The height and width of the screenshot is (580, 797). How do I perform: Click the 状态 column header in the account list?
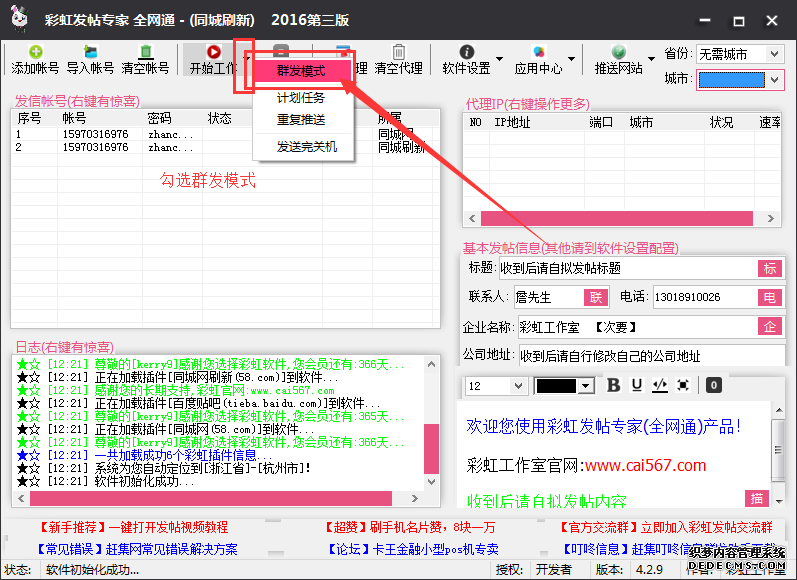[x=220, y=118]
